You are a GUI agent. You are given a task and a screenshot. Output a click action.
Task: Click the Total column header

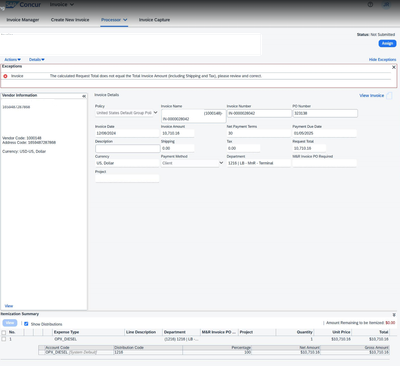click(384, 332)
